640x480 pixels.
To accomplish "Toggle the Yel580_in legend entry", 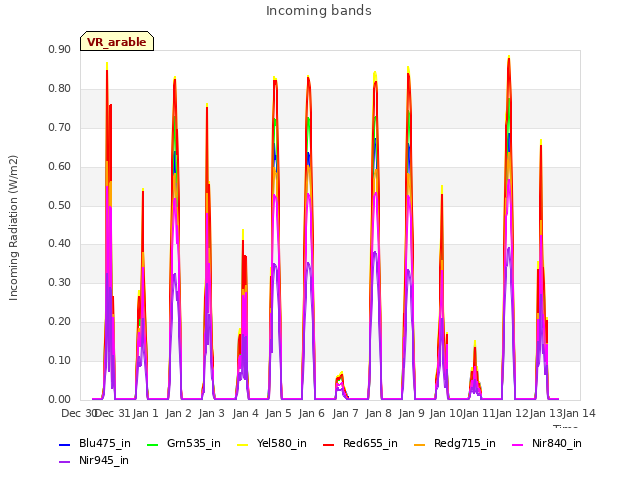I will click(272, 444).
